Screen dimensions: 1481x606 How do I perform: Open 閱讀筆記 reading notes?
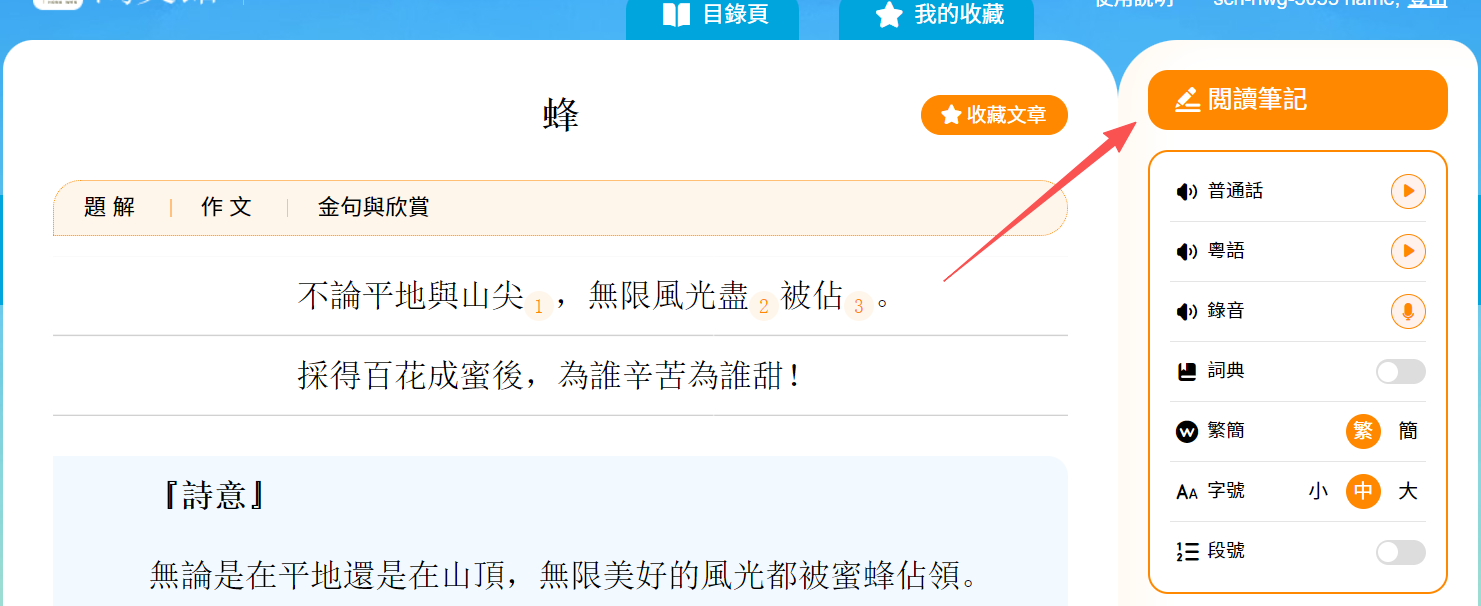(1297, 100)
